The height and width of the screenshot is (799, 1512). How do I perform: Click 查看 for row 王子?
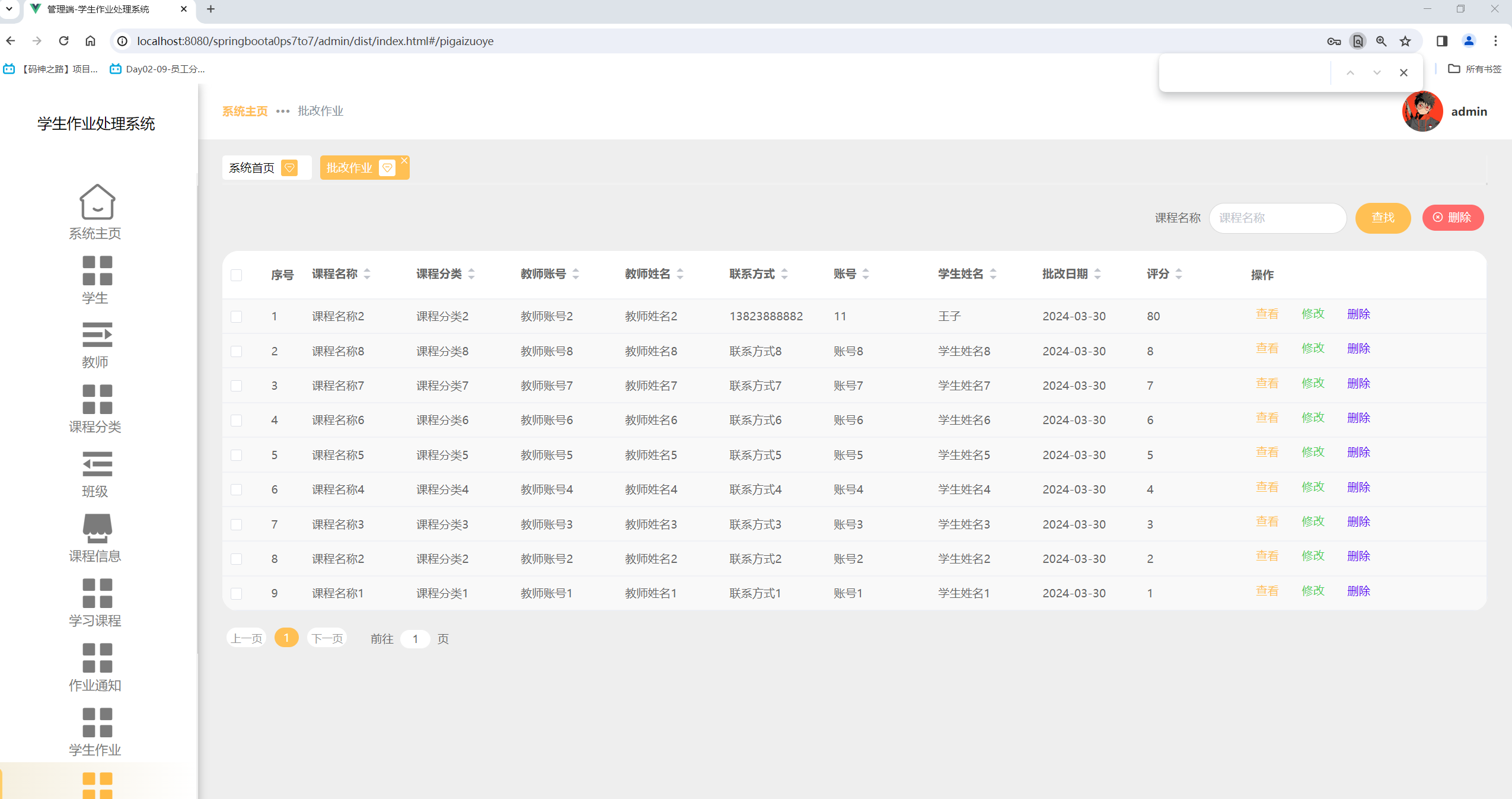point(1267,314)
